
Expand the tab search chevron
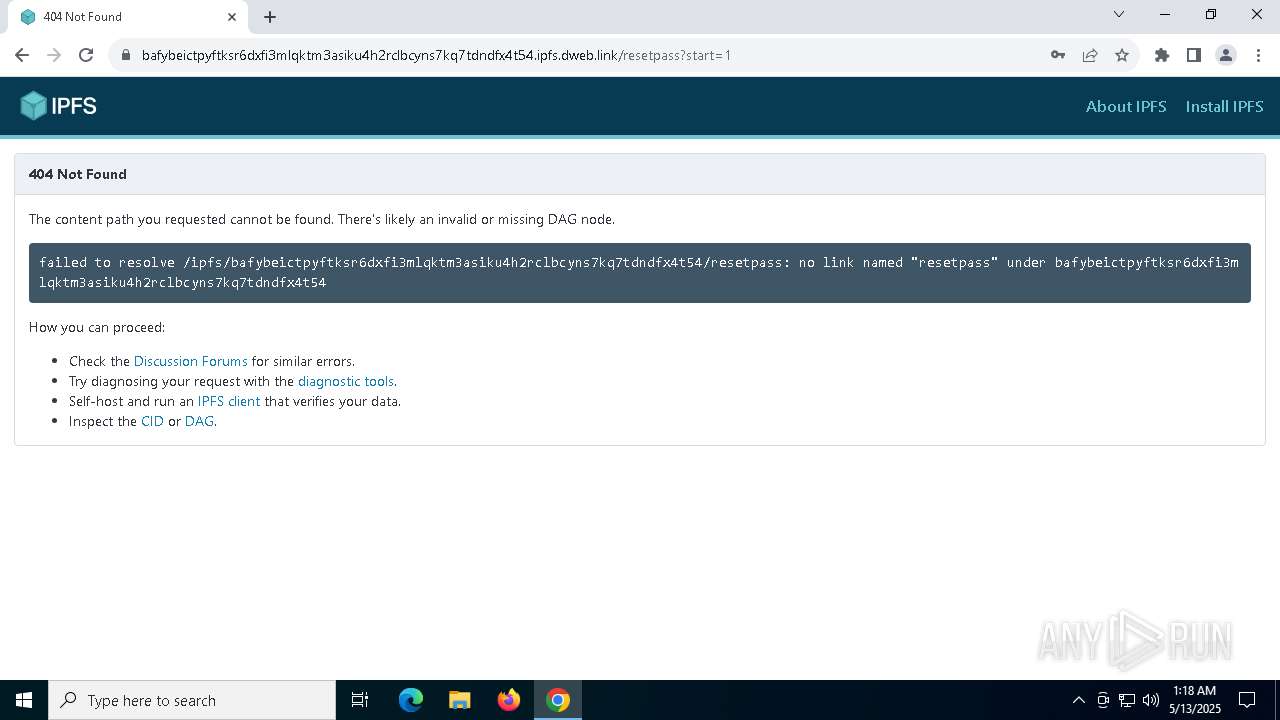point(1119,14)
